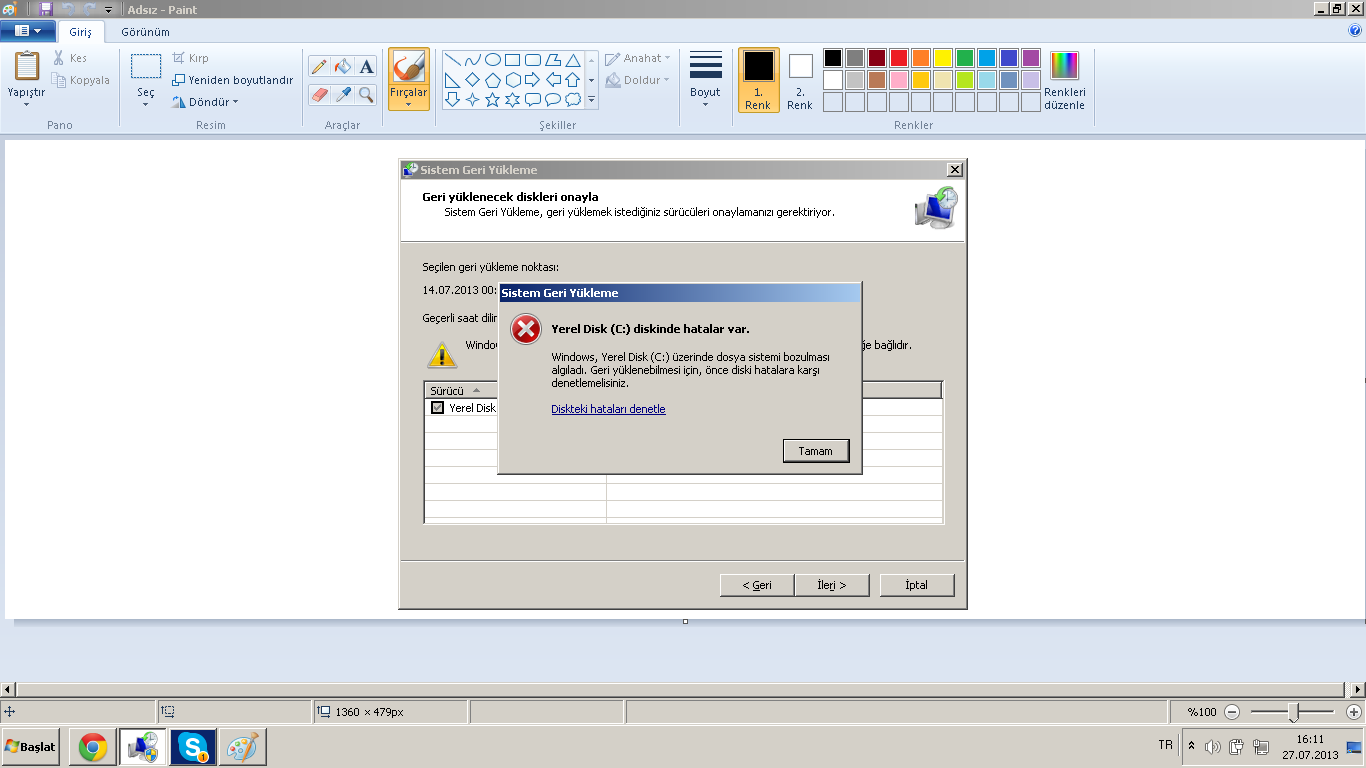Click Yeniden boyutlandır

233,80
